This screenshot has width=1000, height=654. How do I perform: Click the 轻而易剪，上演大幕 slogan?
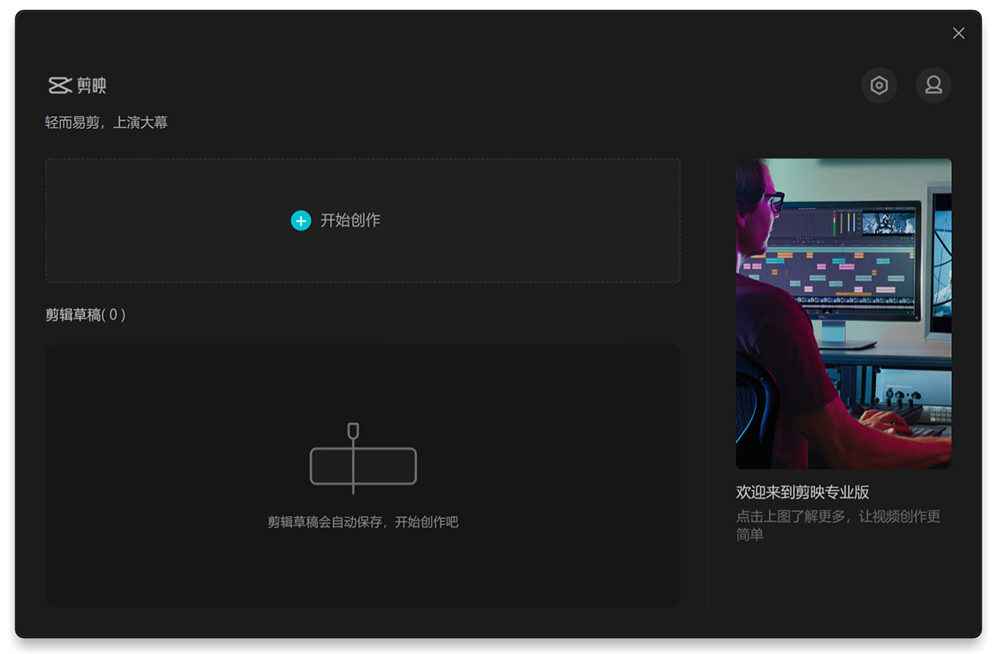click(x=106, y=123)
